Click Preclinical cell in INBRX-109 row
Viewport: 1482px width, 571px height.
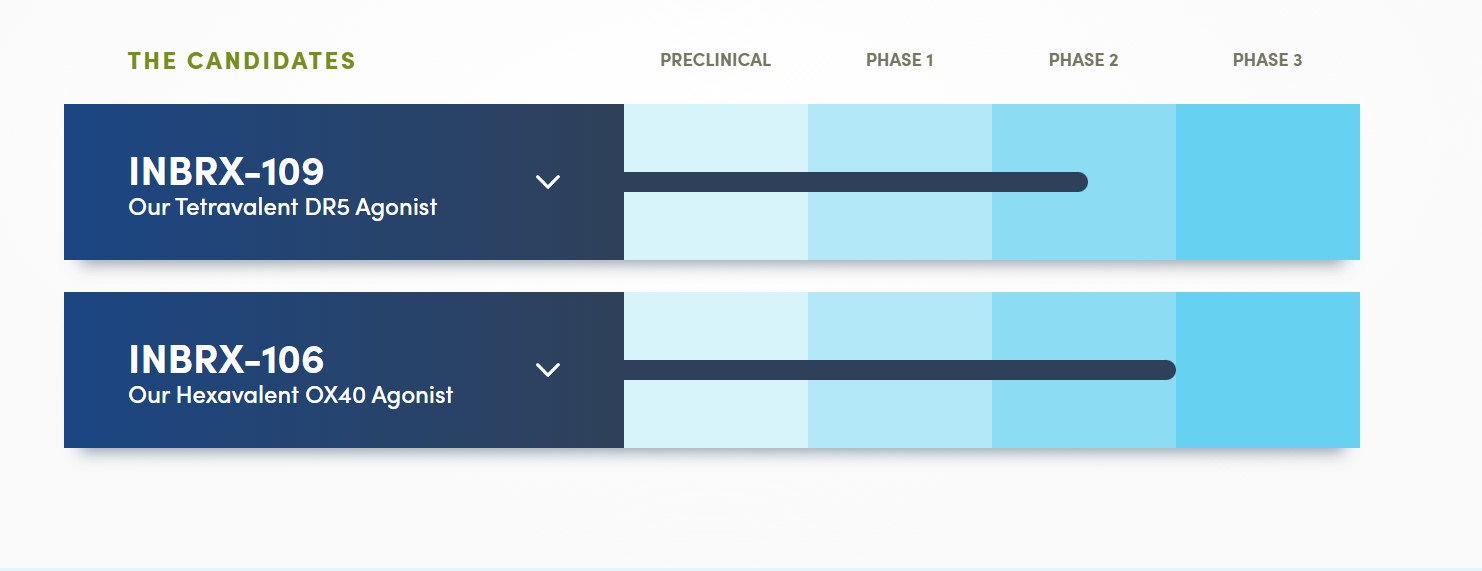pos(715,225)
